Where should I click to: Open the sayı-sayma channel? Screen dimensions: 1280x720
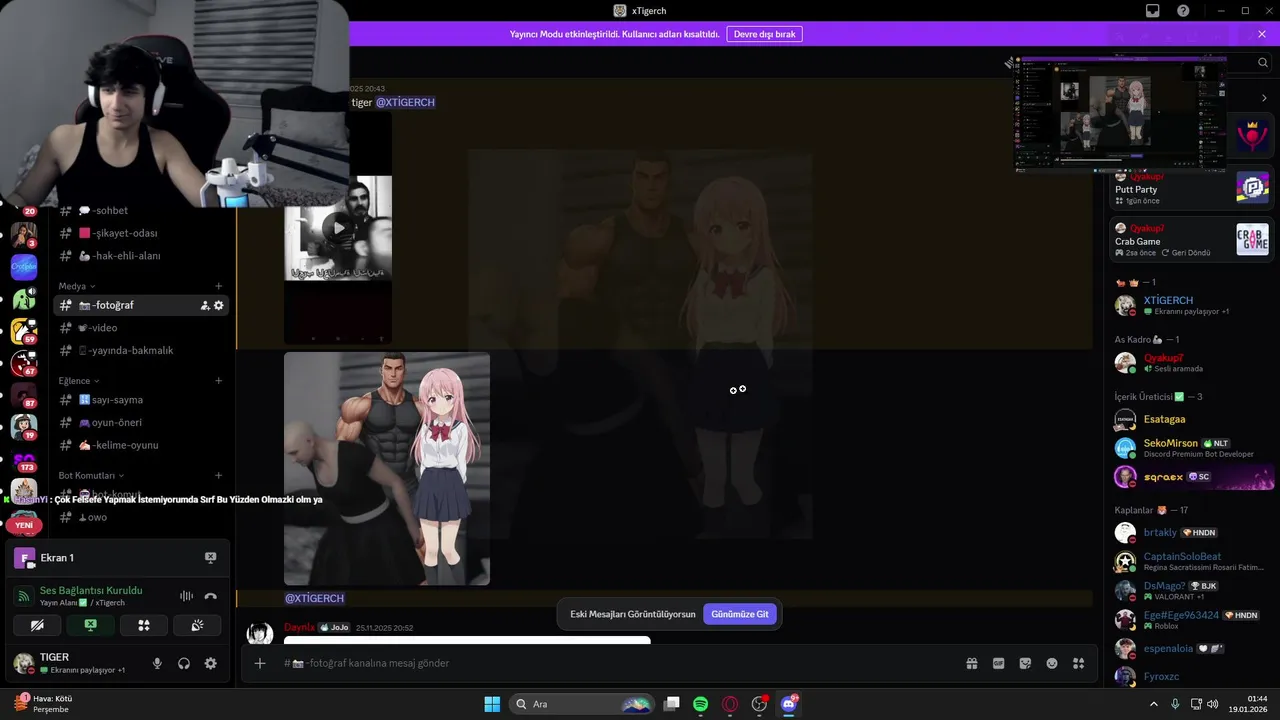(142, 400)
